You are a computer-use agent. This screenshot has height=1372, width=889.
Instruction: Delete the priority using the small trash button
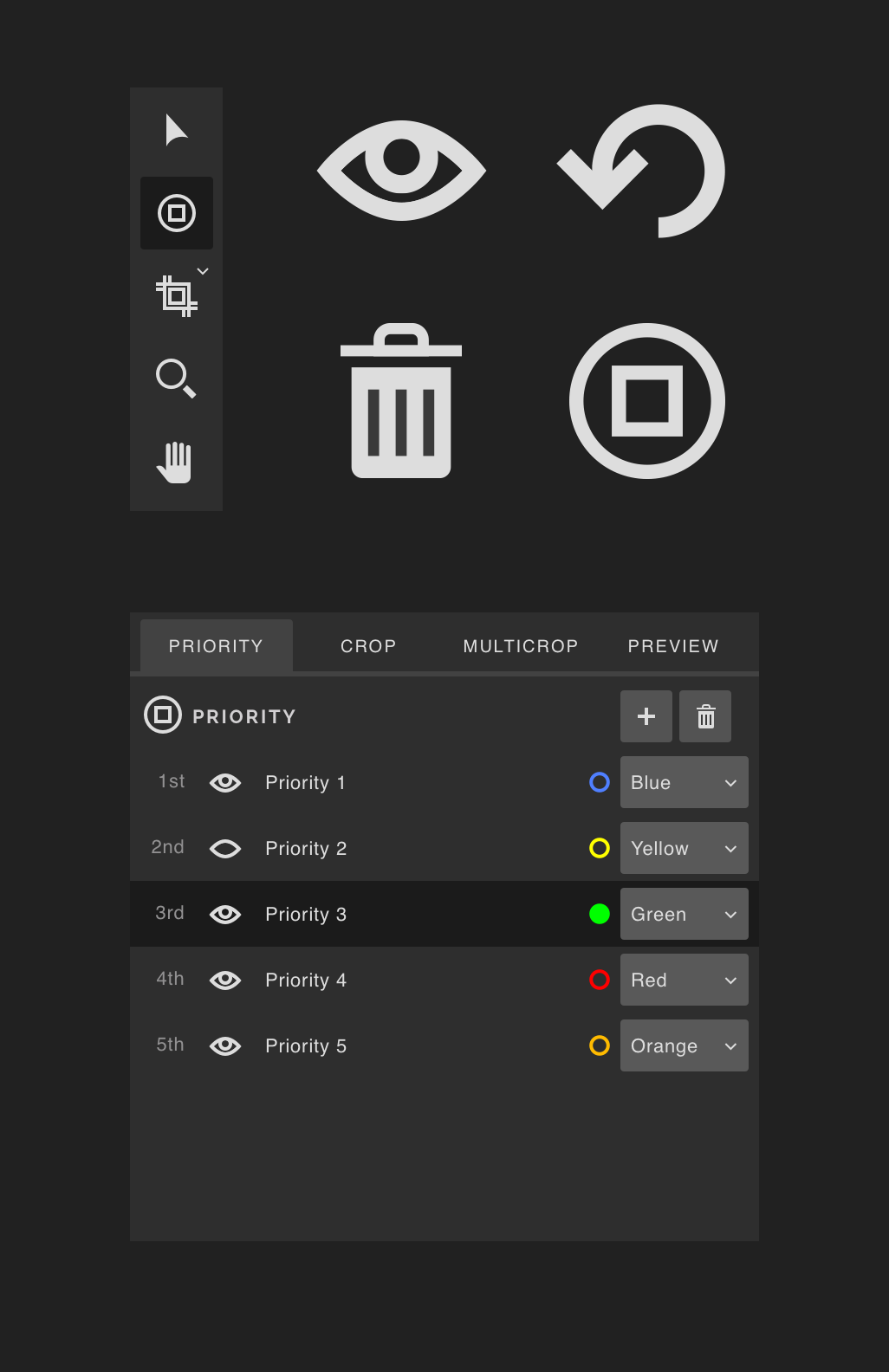click(705, 716)
